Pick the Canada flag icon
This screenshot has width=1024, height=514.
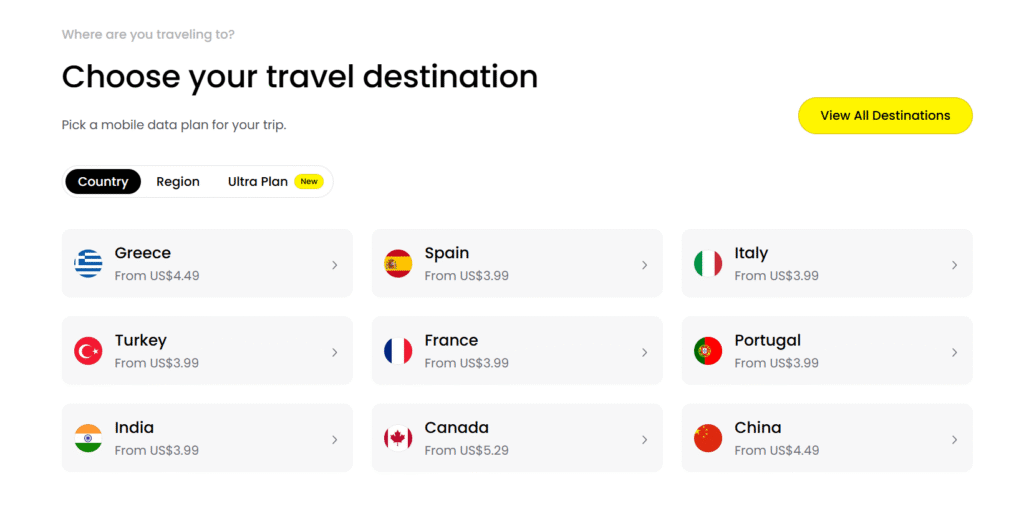(x=398, y=438)
